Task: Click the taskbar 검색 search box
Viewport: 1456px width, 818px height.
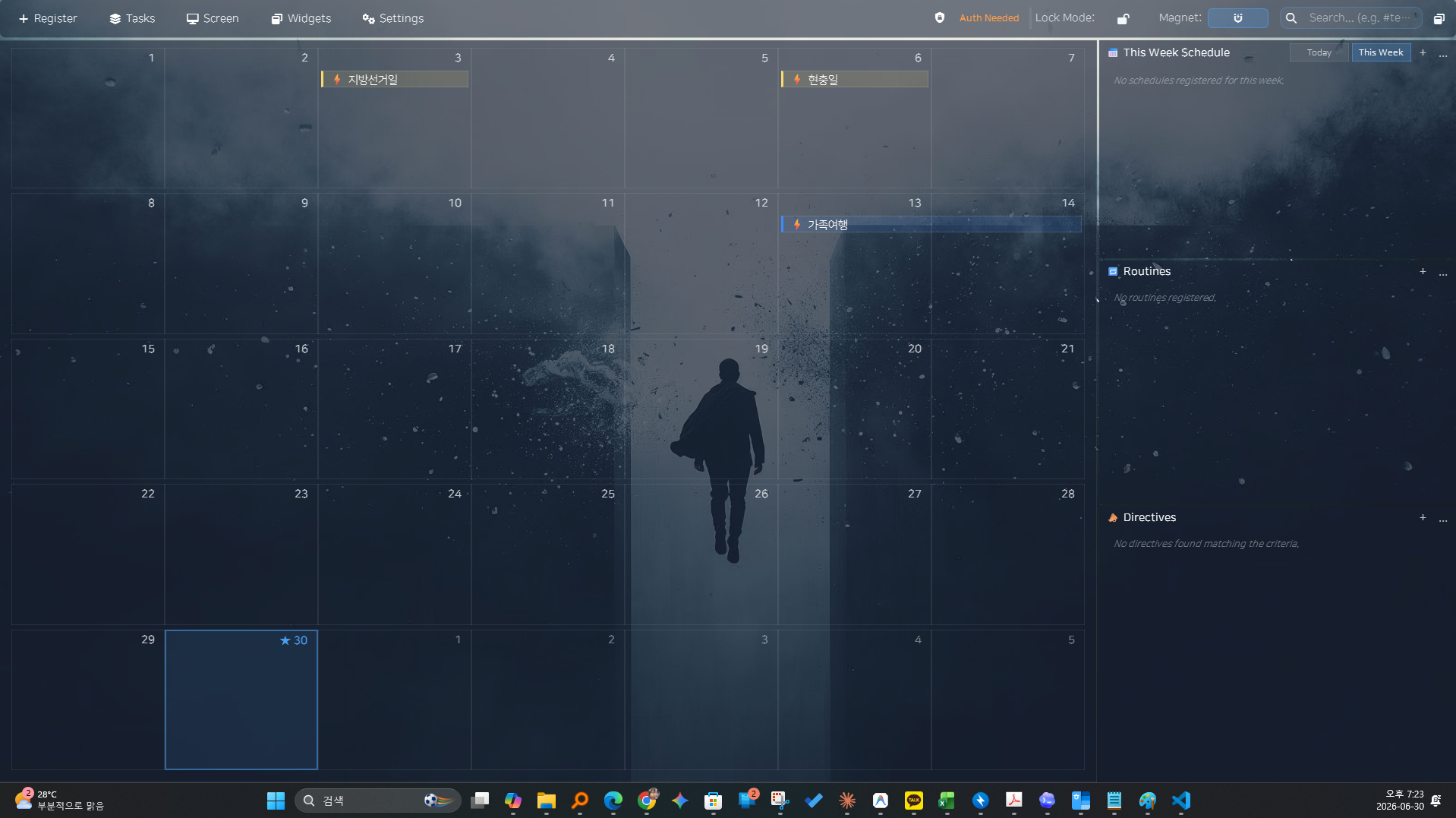Action: click(378, 801)
